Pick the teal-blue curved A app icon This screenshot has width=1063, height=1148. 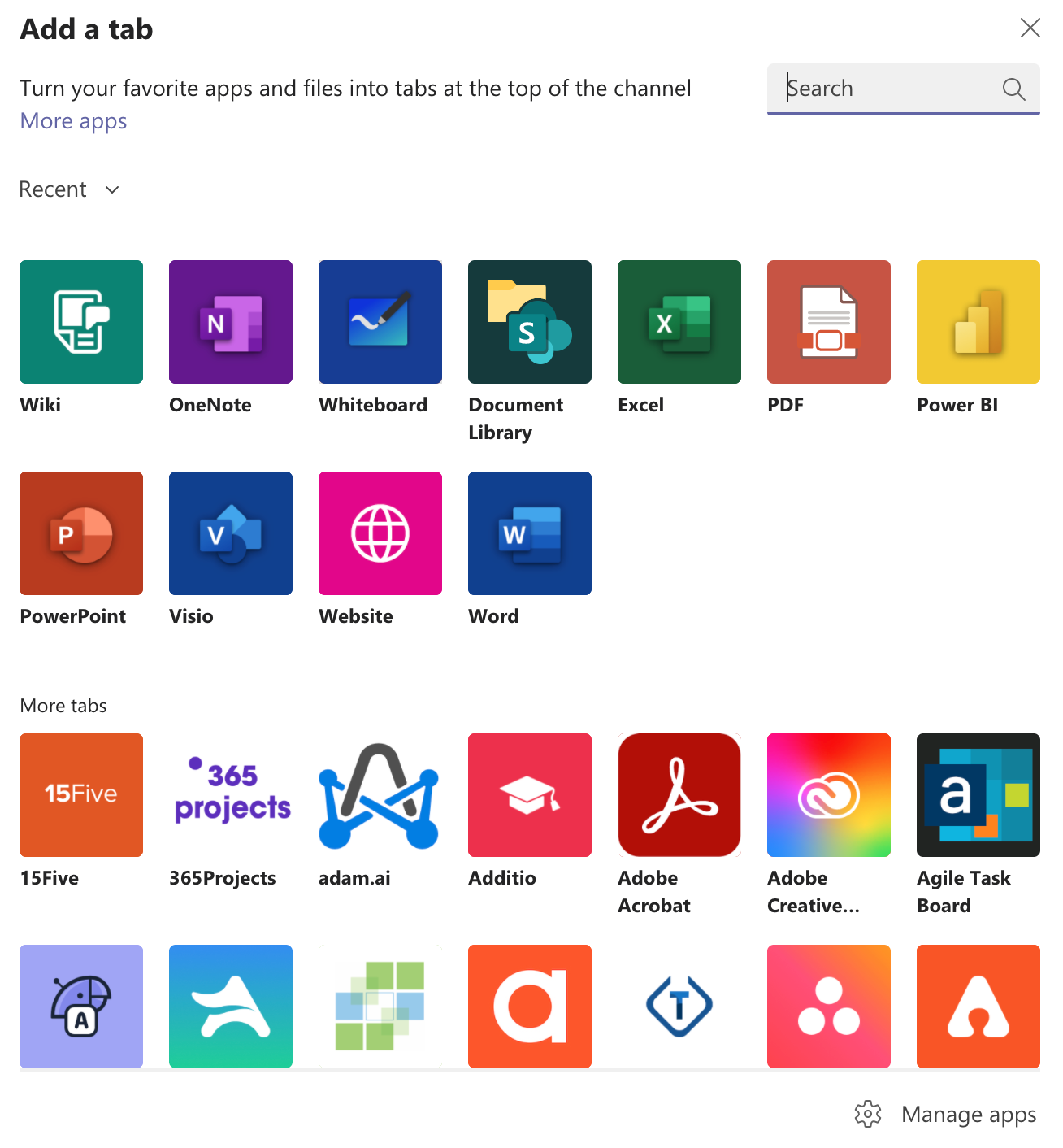pyautogui.click(x=231, y=1007)
